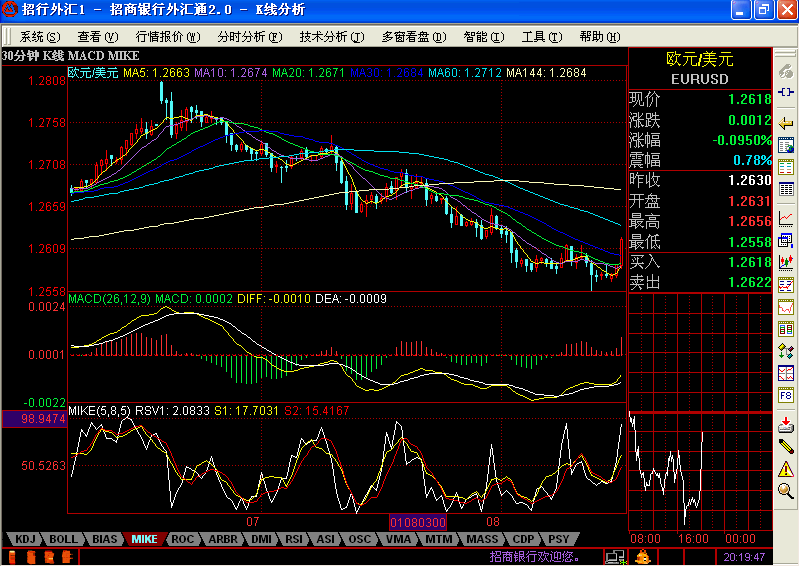The image size is (799, 567).
Task: Switch to the ROC indicator tab
Action: [x=182, y=539]
